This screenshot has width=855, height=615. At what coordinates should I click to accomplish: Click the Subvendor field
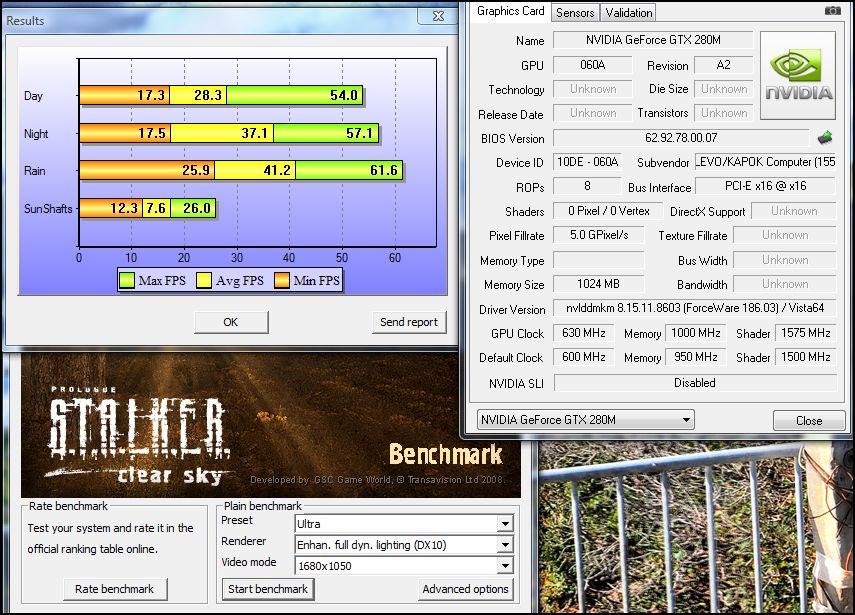[x=765, y=162]
